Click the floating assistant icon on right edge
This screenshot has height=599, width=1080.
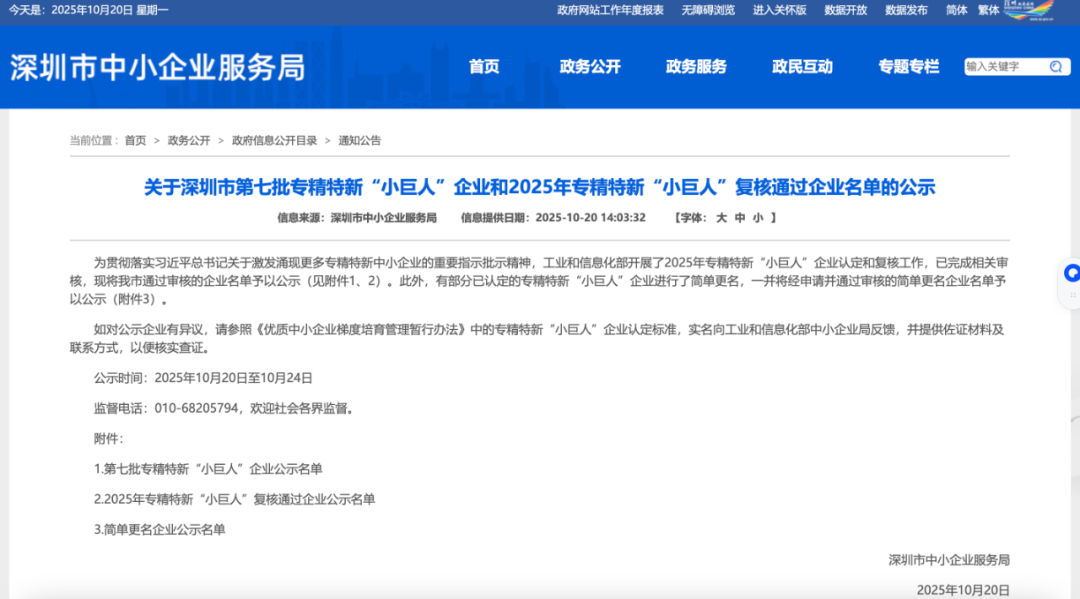1071,272
